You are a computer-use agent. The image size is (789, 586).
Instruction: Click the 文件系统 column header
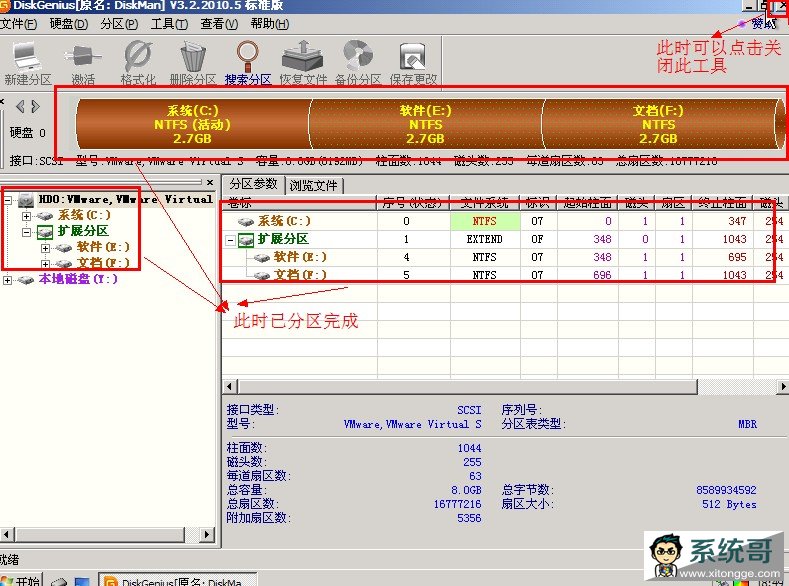485,203
